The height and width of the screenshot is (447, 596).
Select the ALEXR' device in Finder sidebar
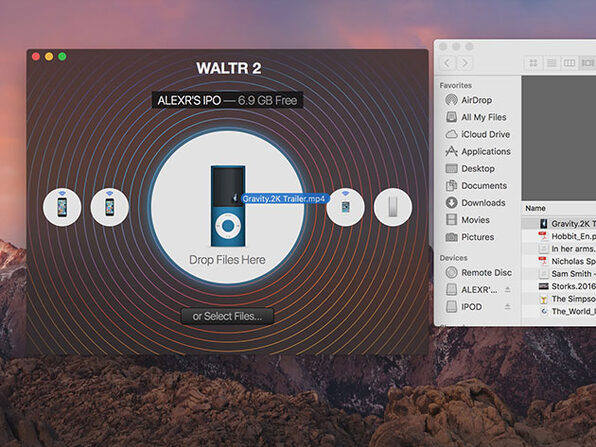tap(472, 290)
